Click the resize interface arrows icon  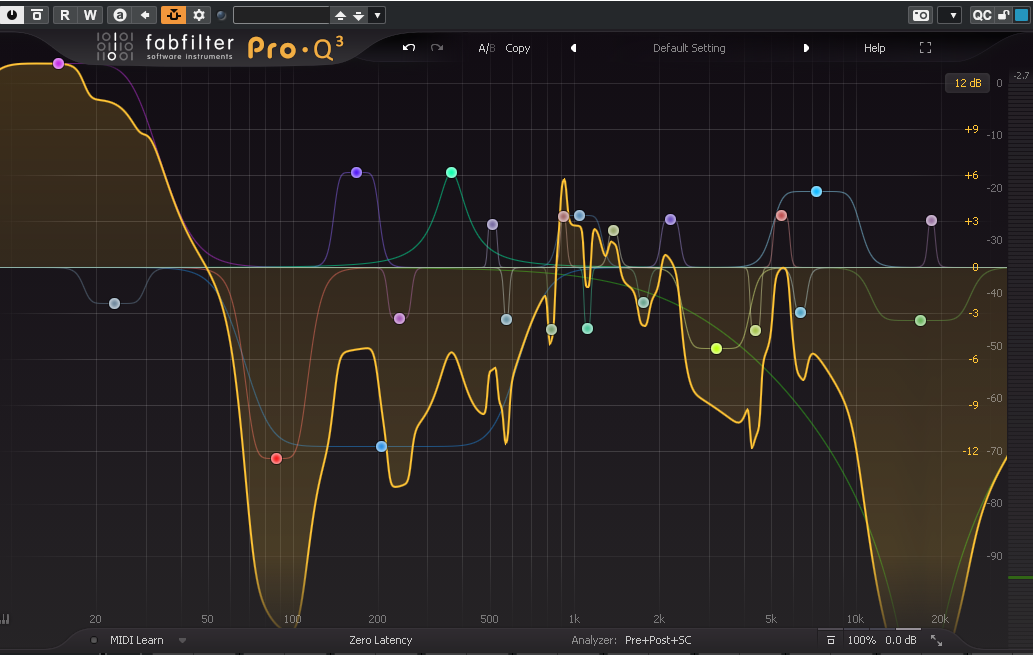pos(936,640)
